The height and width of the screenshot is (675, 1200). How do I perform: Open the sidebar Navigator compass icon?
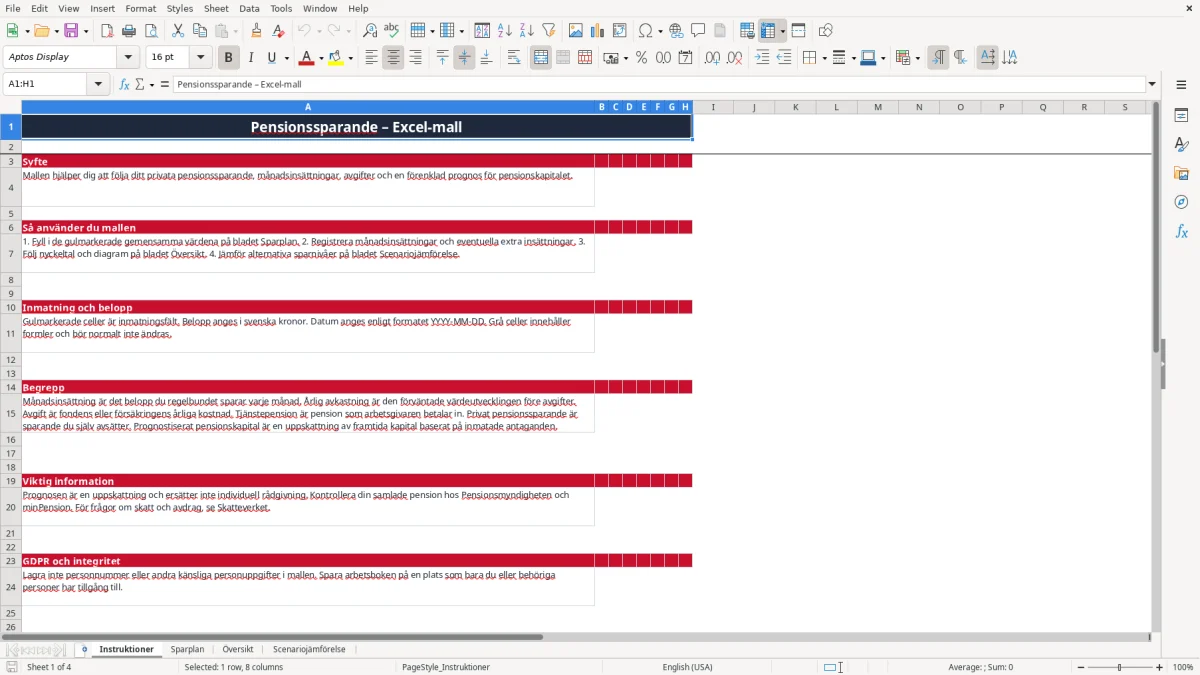pyautogui.click(x=1181, y=202)
